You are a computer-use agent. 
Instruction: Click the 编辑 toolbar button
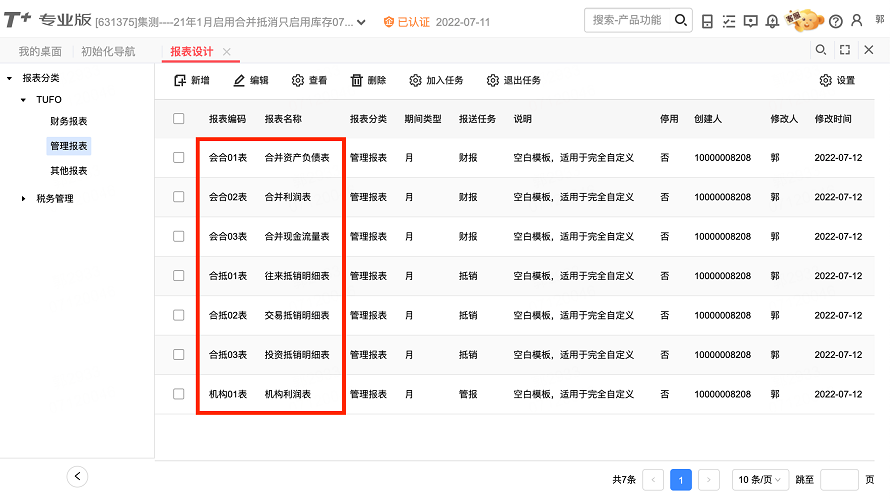coord(251,81)
